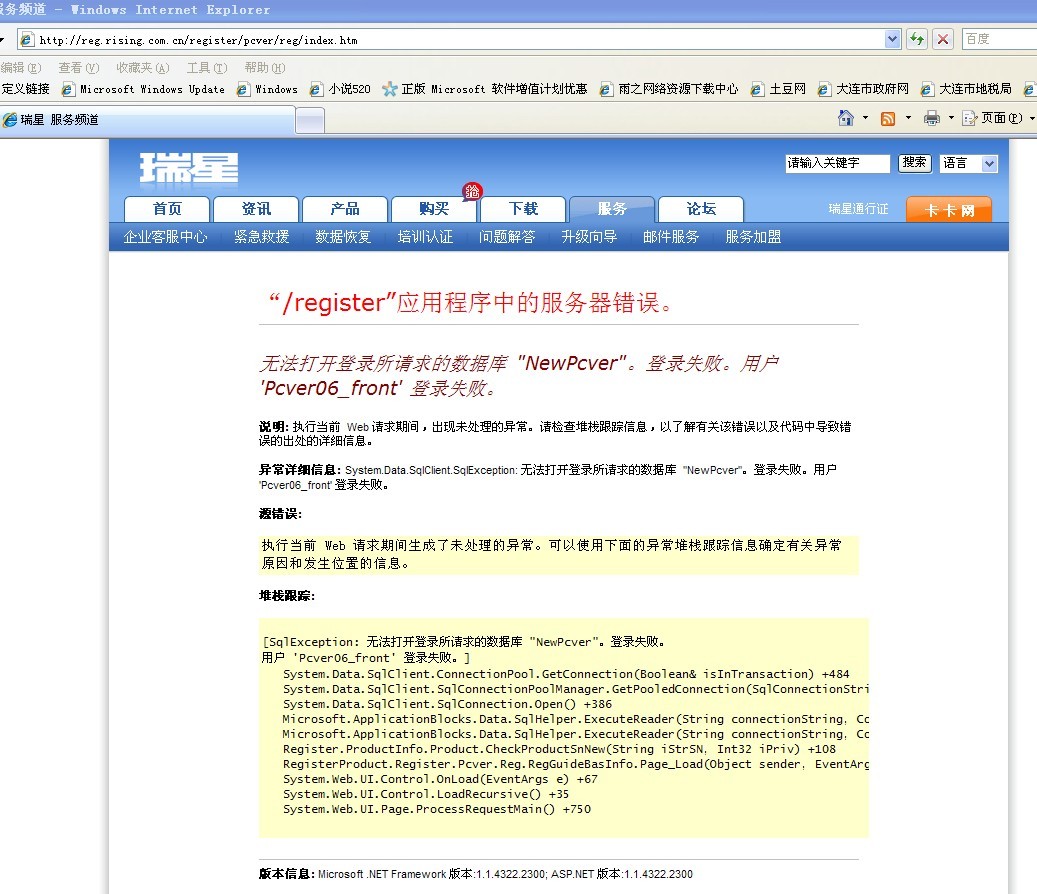Click the Print toolbar icon
This screenshot has width=1037, height=894.
[932, 118]
